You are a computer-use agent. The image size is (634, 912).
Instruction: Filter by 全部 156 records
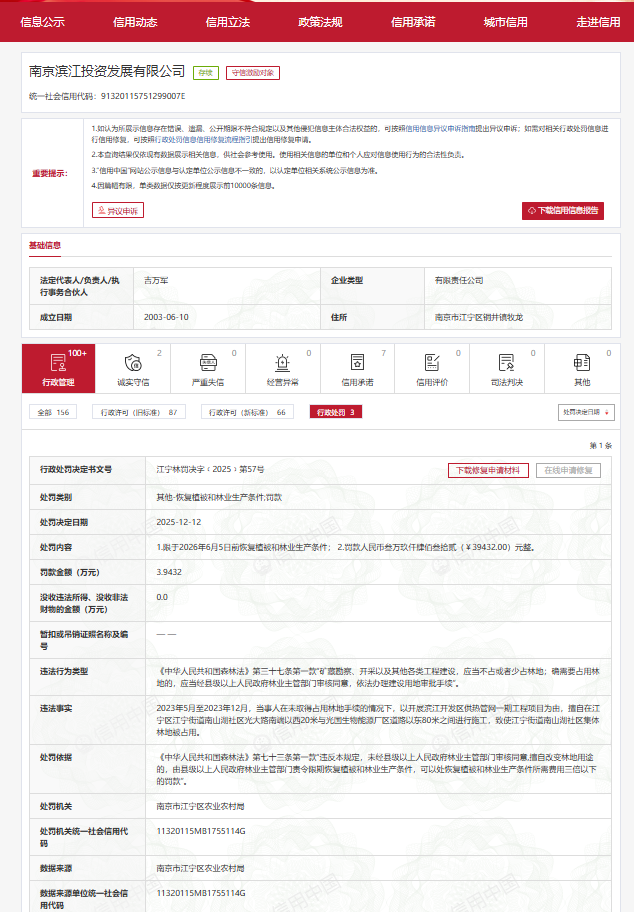pos(52,412)
